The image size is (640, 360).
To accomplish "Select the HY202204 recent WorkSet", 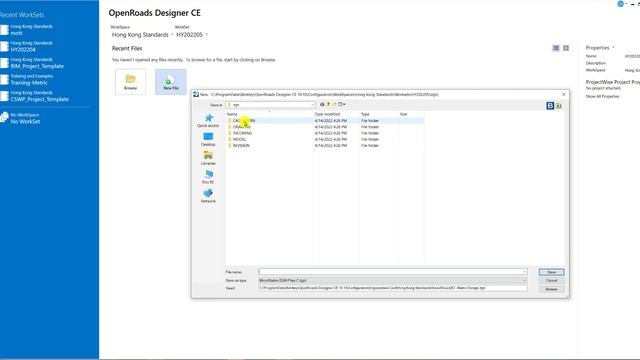I will tap(31, 47).
